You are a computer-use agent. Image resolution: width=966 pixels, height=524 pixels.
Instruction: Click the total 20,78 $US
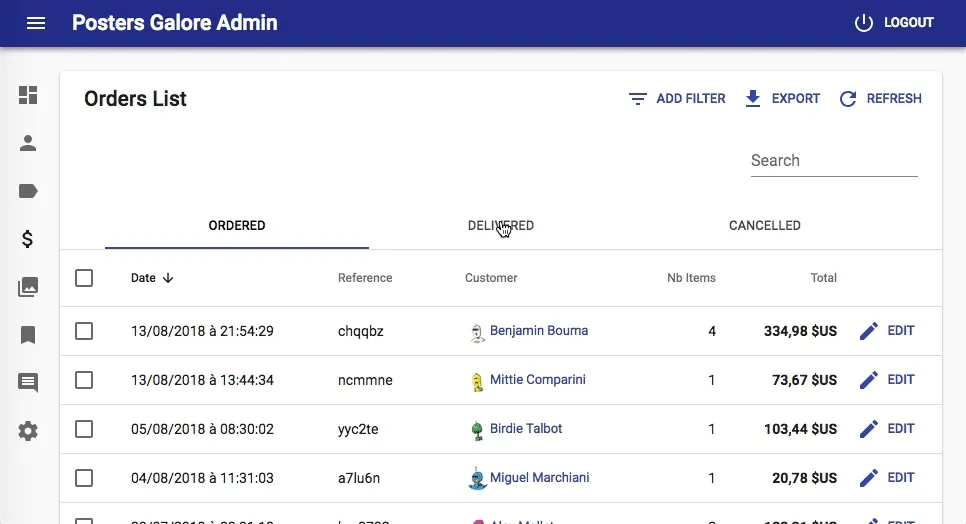click(x=804, y=478)
